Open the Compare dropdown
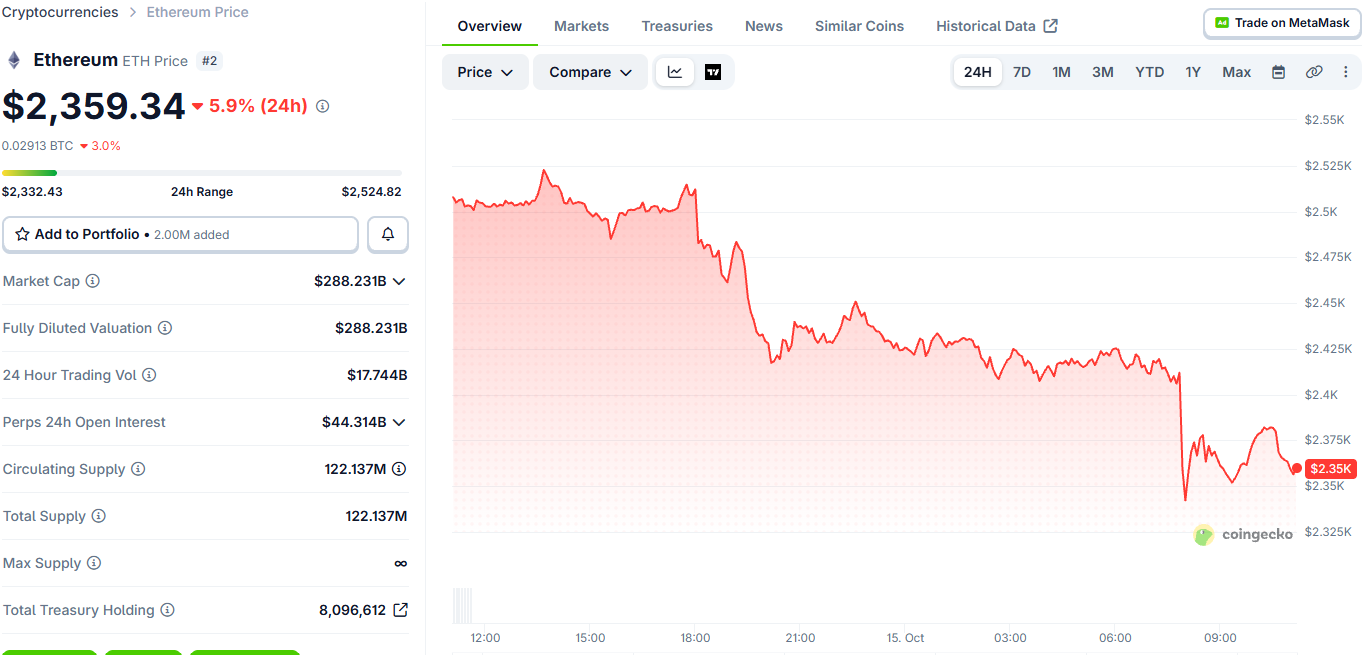This screenshot has height=655, width=1372. 590,72
